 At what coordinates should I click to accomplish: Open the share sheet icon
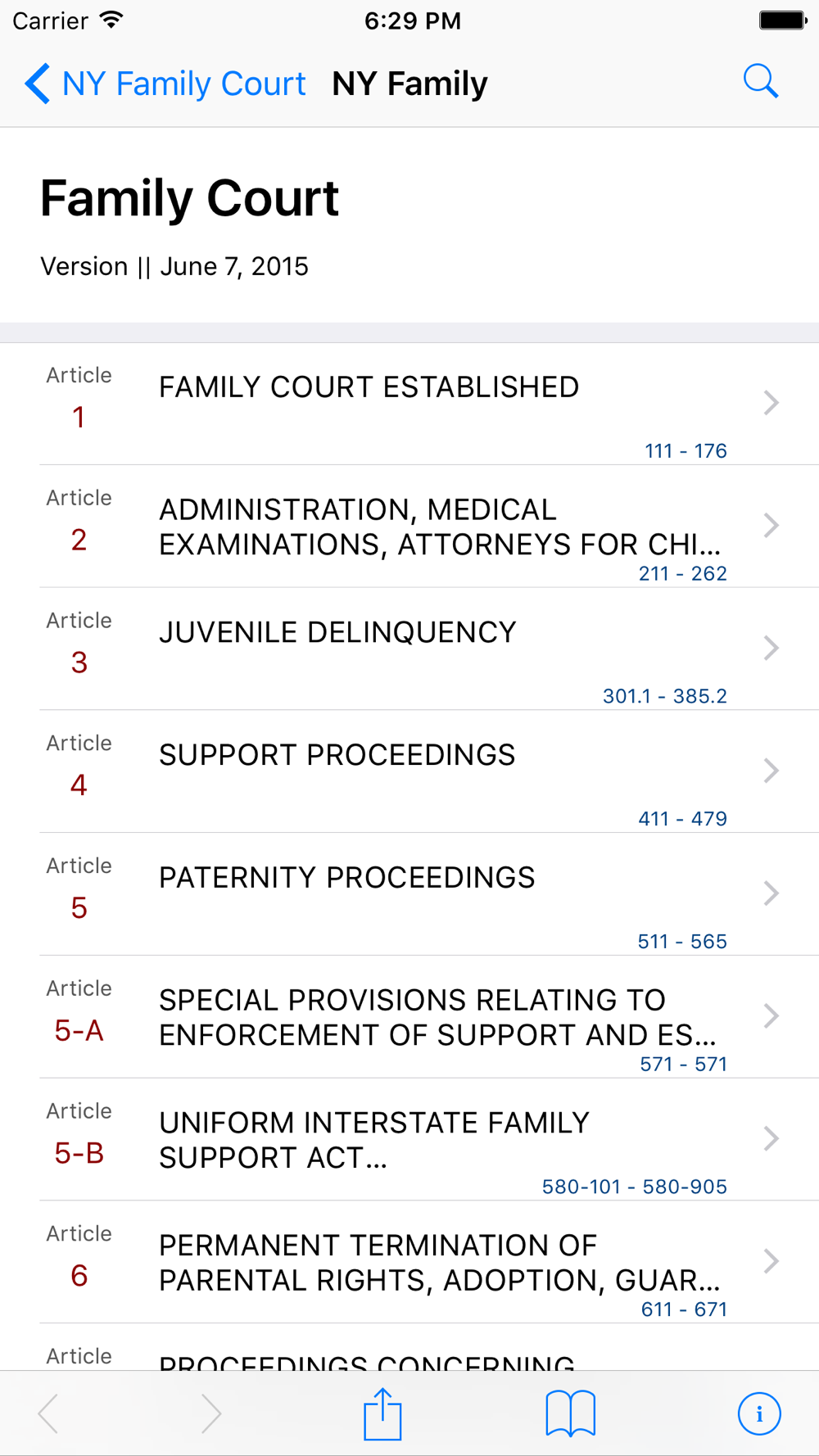pos(382,1413)
